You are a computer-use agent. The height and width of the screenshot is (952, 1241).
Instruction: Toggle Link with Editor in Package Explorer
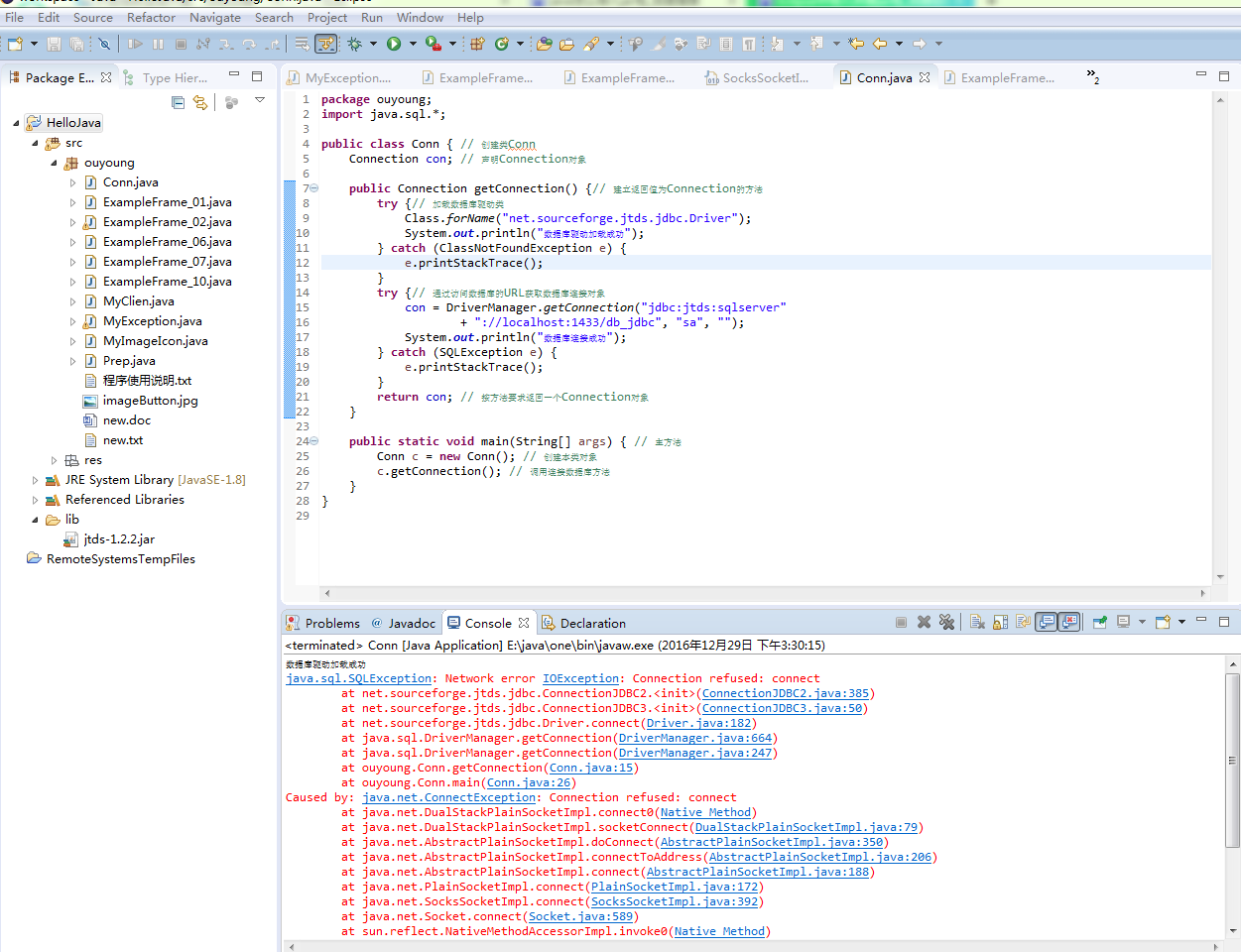point(200,102)
